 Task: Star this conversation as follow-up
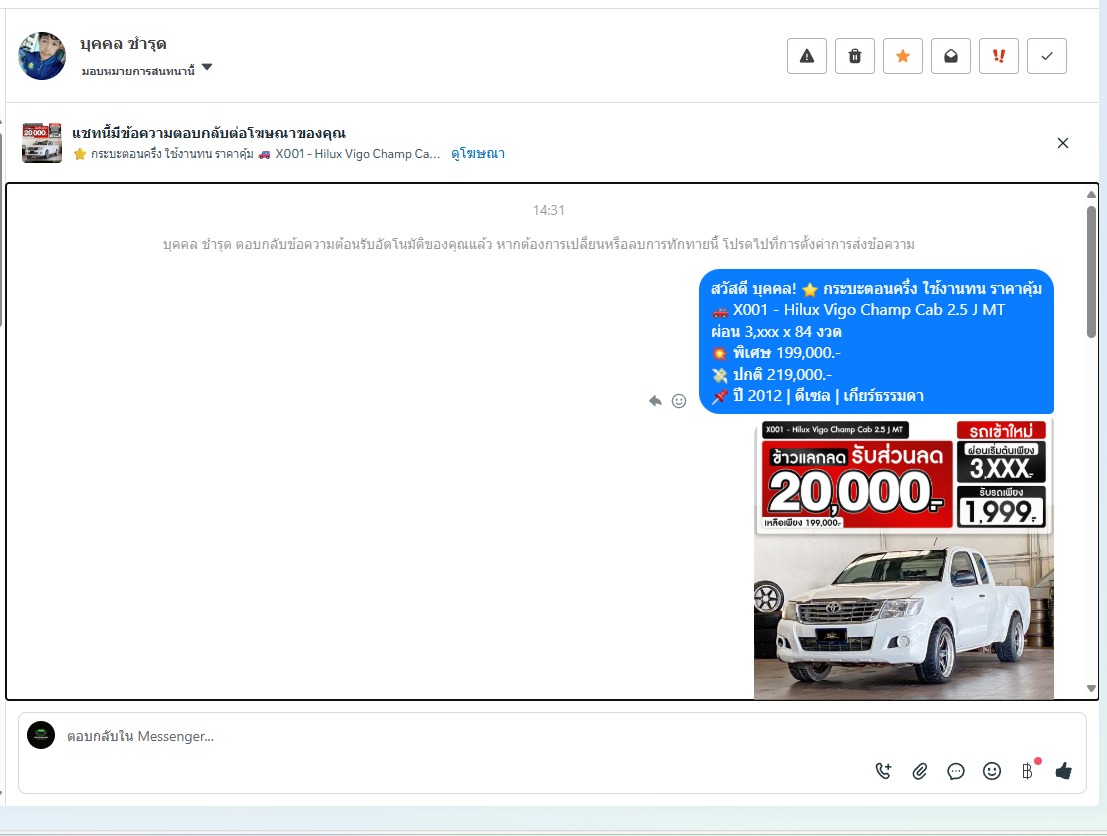pyautogui.click(x=903, y=56)
